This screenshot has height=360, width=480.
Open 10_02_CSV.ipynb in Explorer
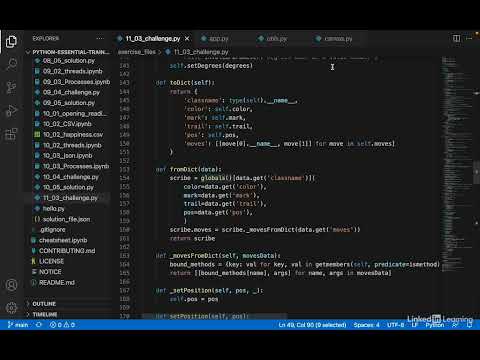pyautogui.click(x=67, y=124)
